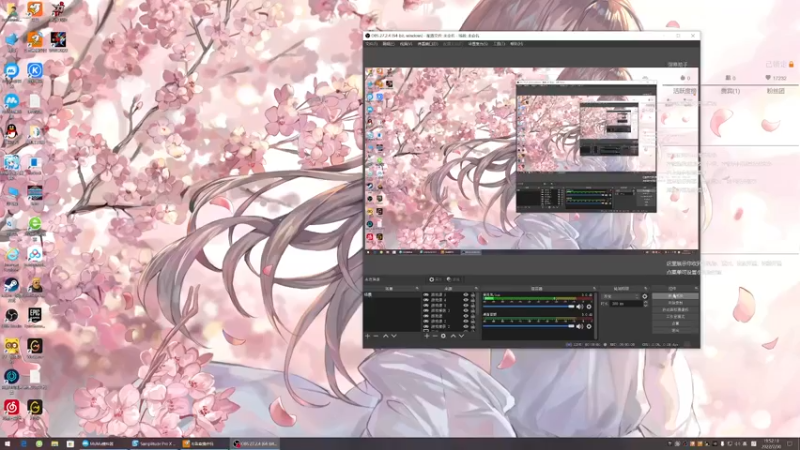The width and height of the screenshot is (800, 450).
Task: Open the green e 360 browser desktop shortcut
Action: [x=35, y=225]
